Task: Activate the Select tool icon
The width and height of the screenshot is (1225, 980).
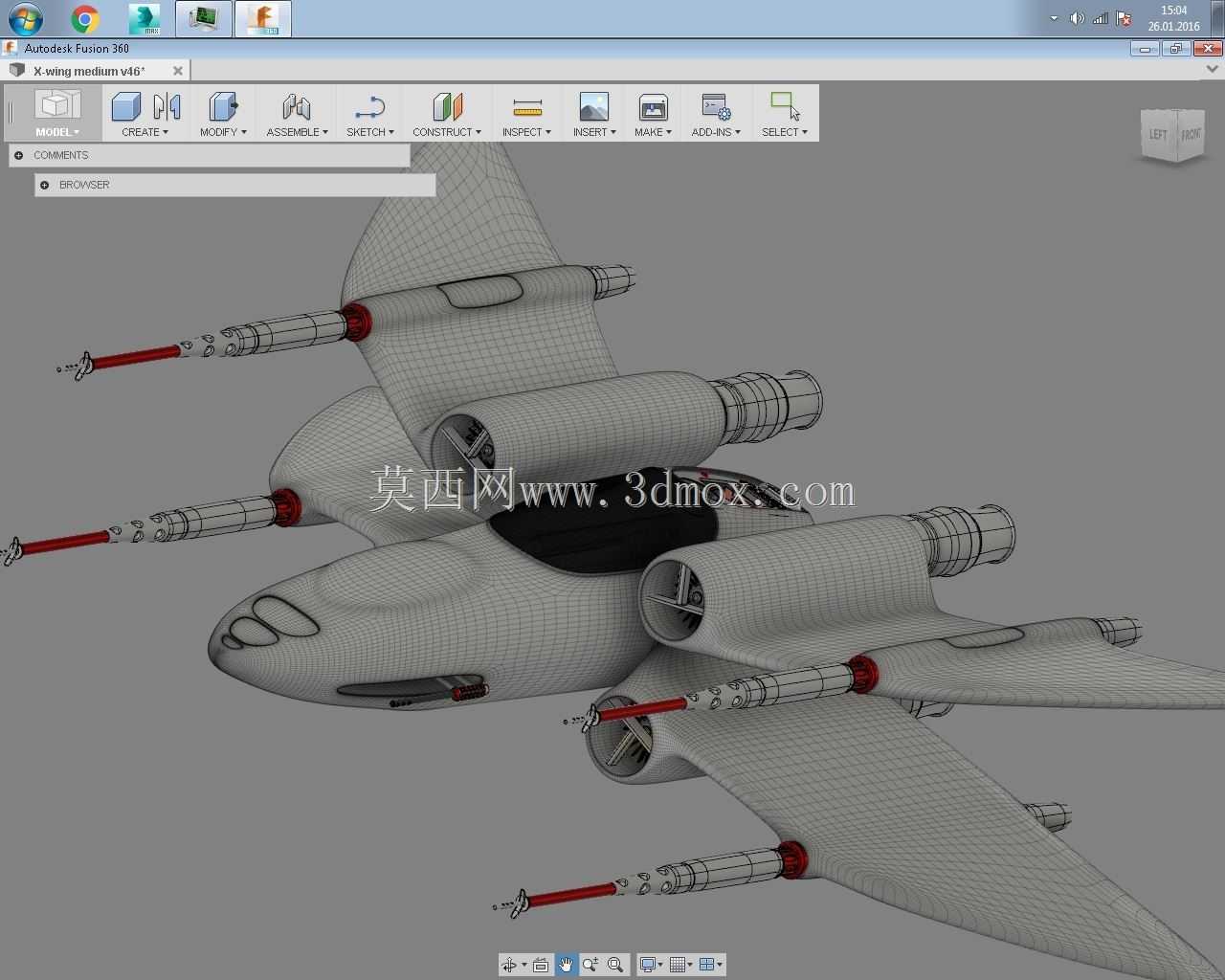Action: click(785, 106)
